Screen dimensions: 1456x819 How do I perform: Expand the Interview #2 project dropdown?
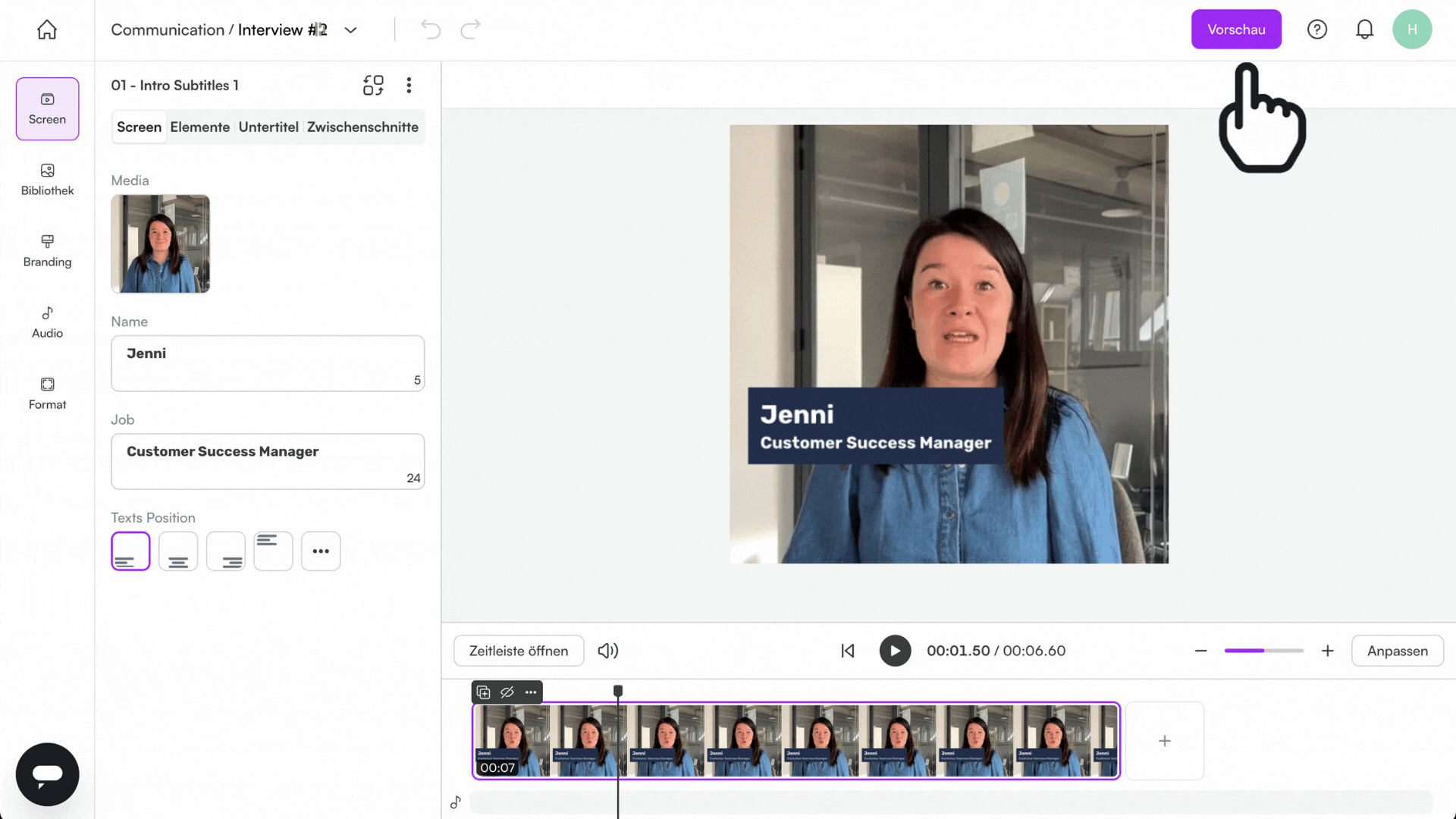(350, 30)
